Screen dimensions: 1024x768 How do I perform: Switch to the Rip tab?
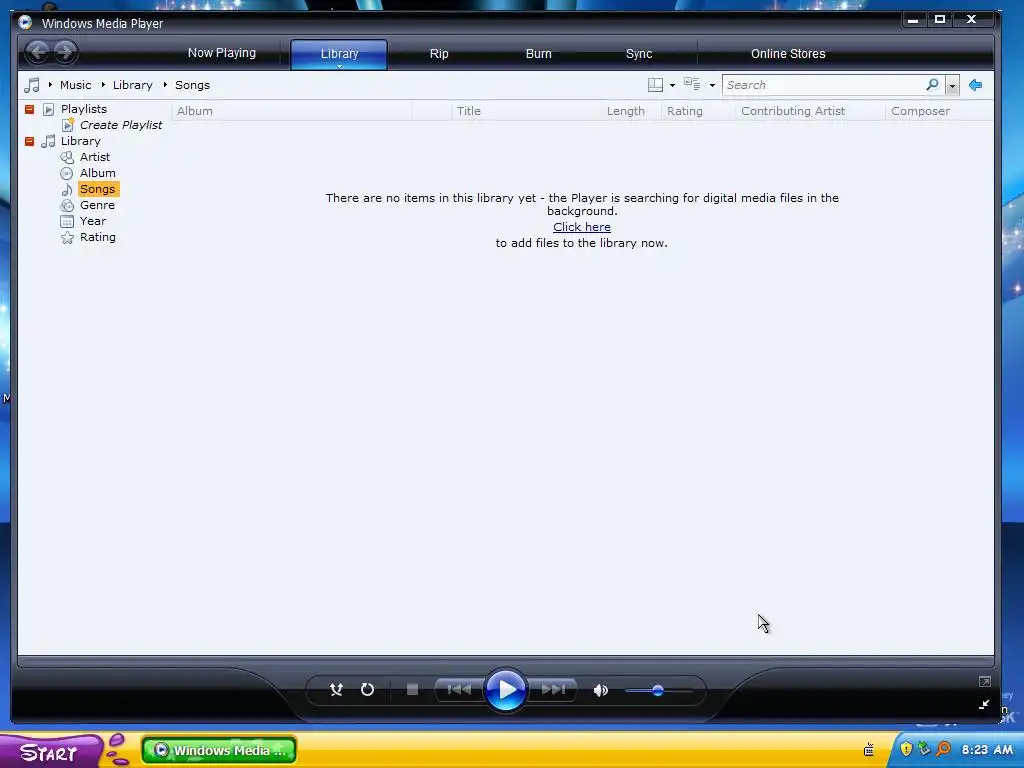click(439, 54)
